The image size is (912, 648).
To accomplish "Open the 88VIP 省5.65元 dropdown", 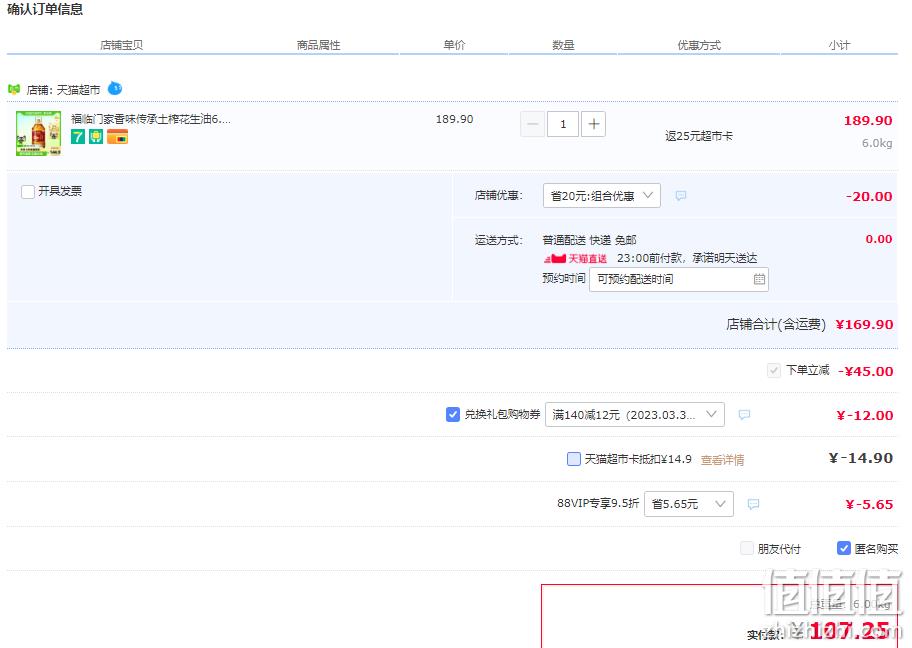I will 689,504.
